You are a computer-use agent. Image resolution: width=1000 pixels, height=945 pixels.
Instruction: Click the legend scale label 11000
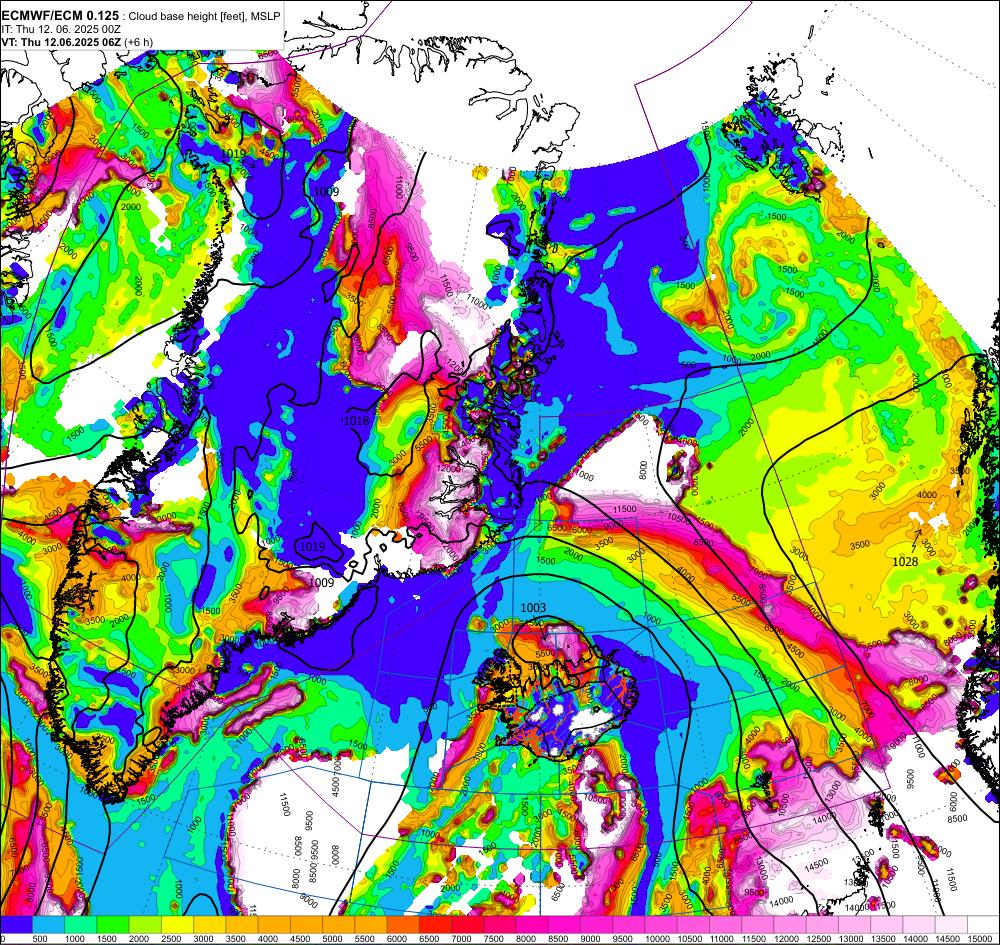(x=723, y=938)
